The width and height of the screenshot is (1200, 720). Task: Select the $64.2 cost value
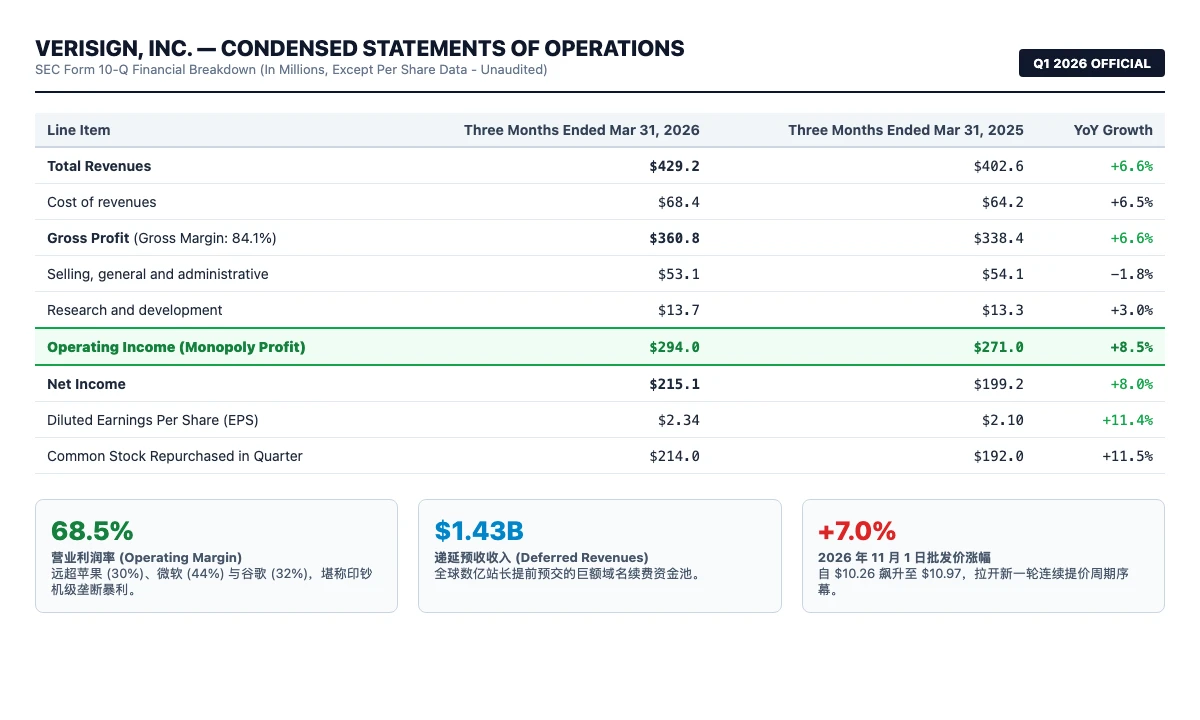[x=1002, y=202]
